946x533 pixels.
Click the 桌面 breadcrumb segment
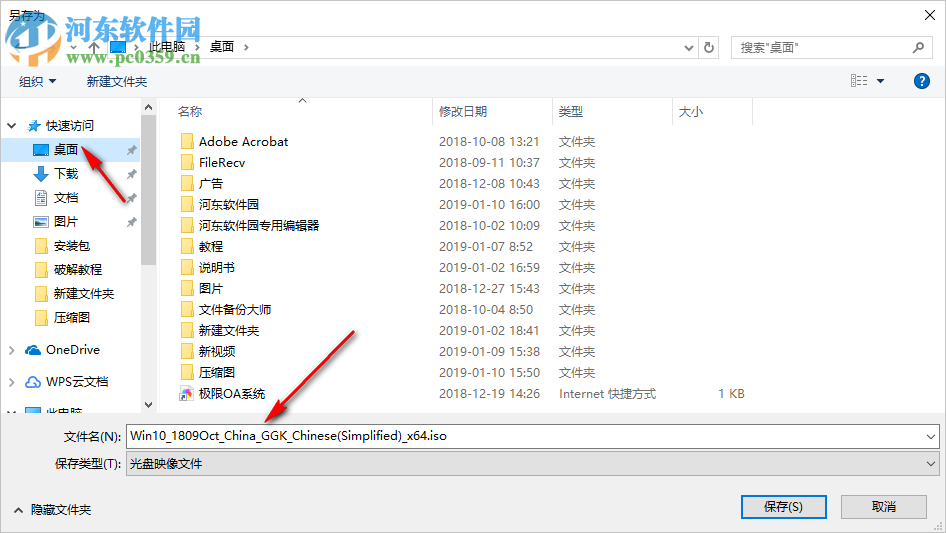(x=221, y=46)
